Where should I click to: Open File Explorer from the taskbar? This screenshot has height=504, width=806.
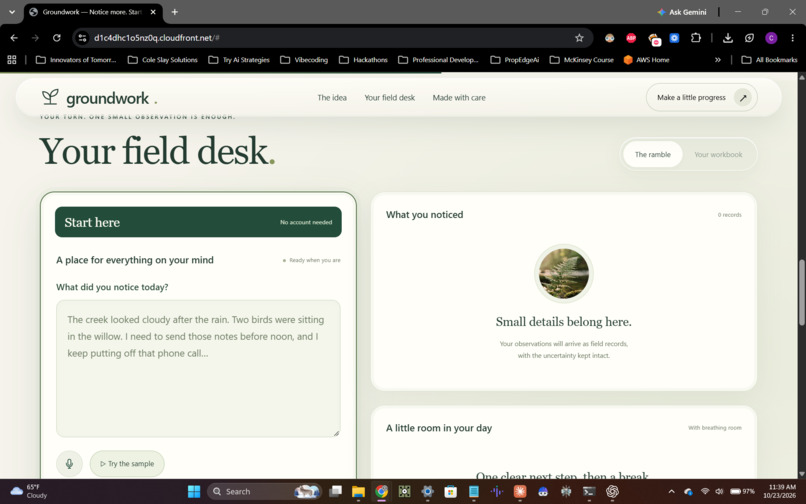point(358,491)
